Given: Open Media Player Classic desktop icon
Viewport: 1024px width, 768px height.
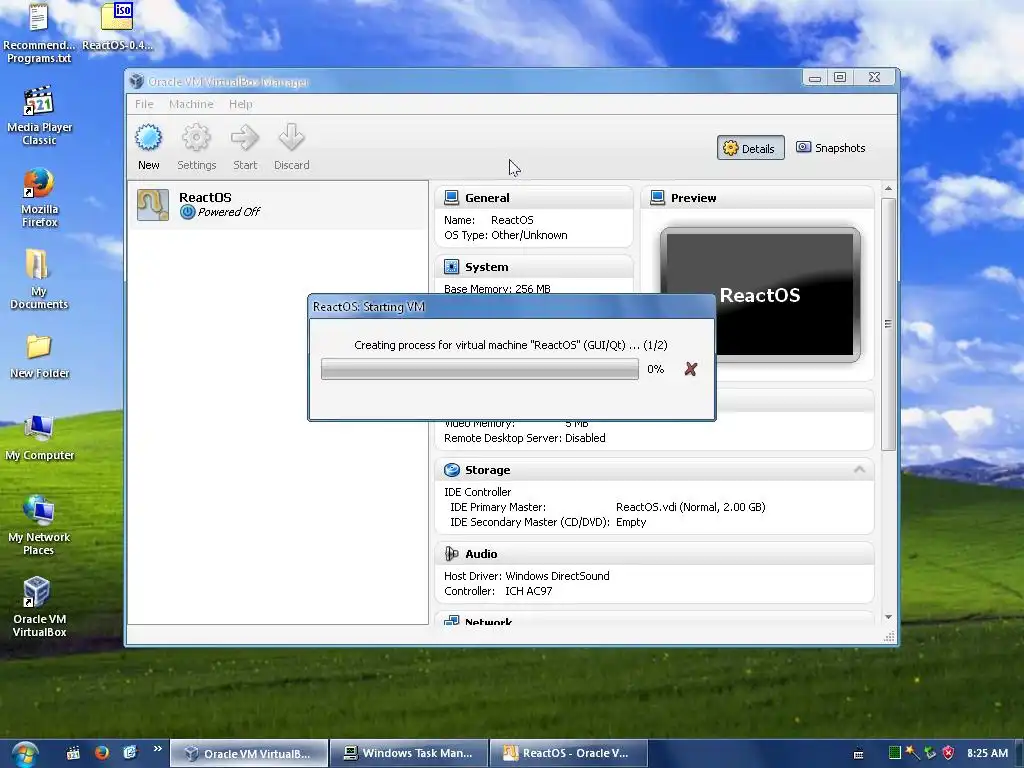Looking at the screenshot, I should click(39, 116).
